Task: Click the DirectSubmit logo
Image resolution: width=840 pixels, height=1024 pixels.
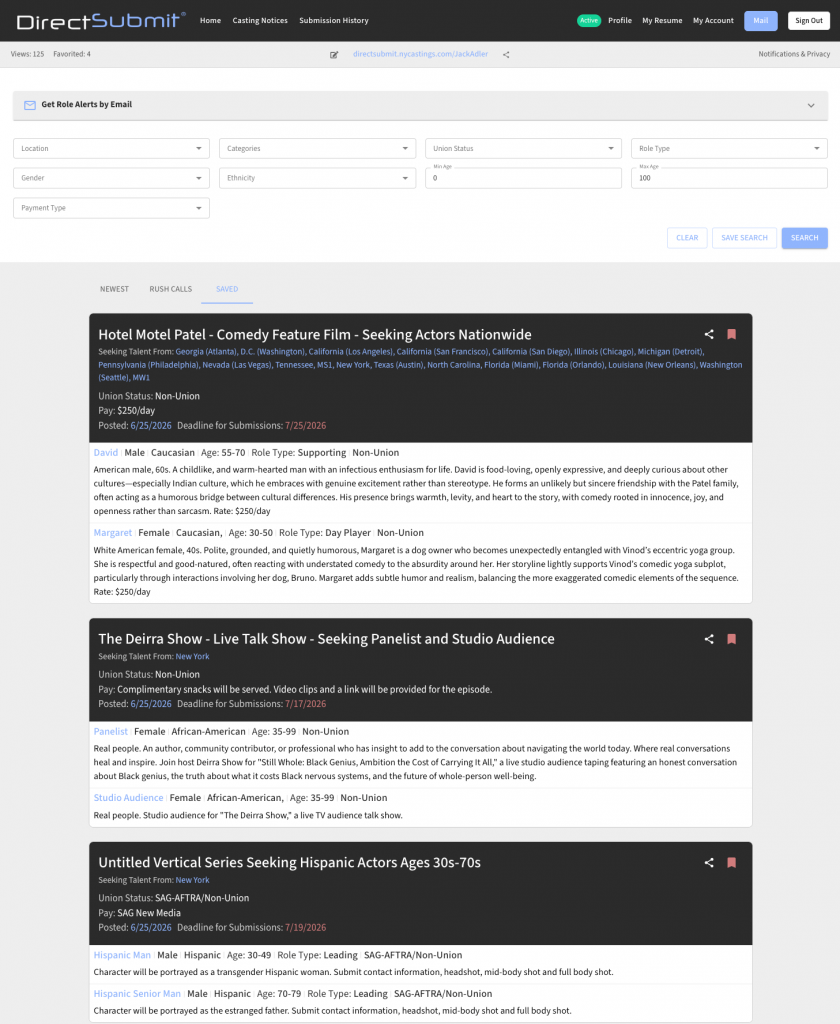Action: point(101,21)
